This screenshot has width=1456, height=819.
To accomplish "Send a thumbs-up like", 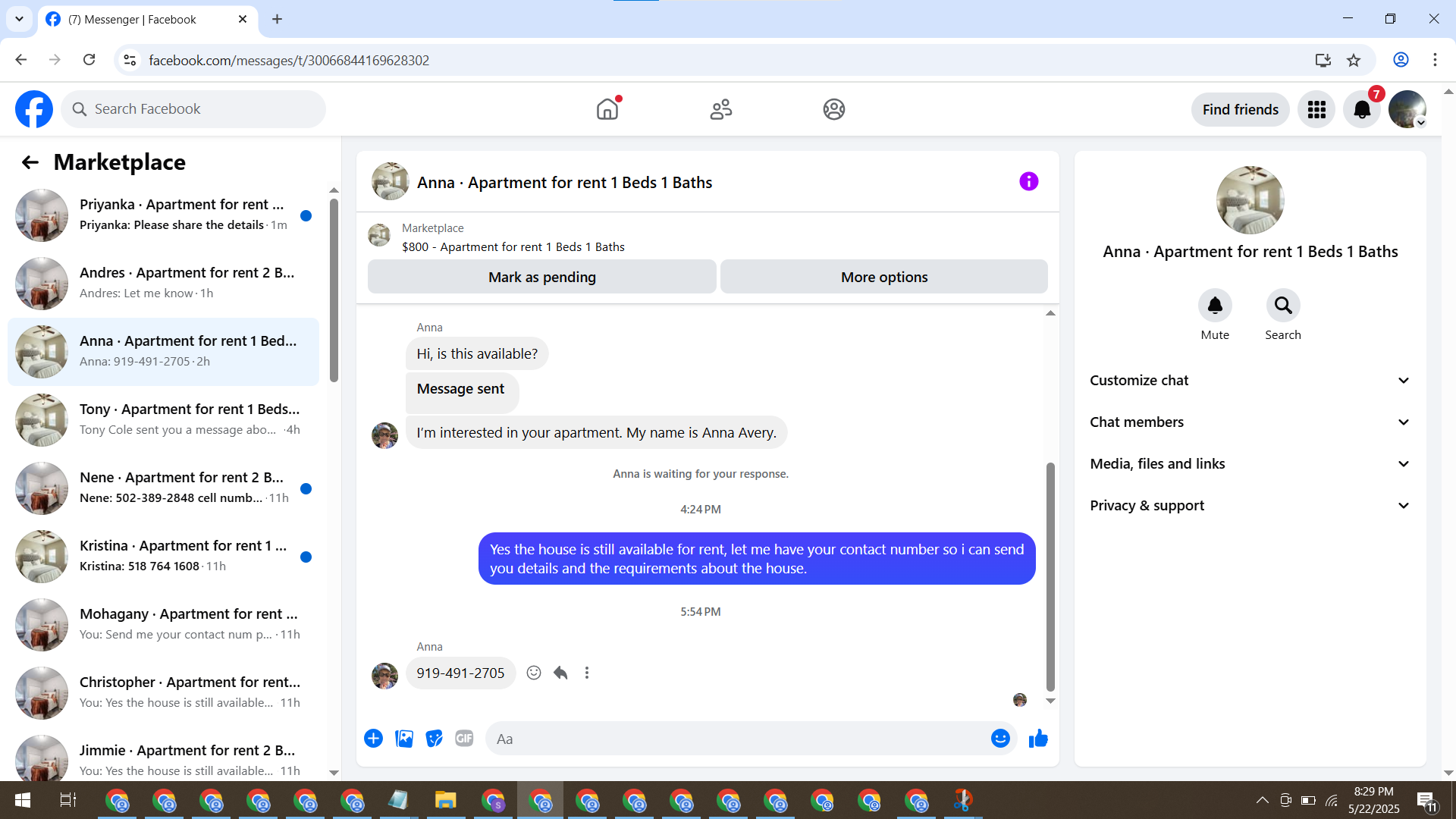I will [1038, 739].
